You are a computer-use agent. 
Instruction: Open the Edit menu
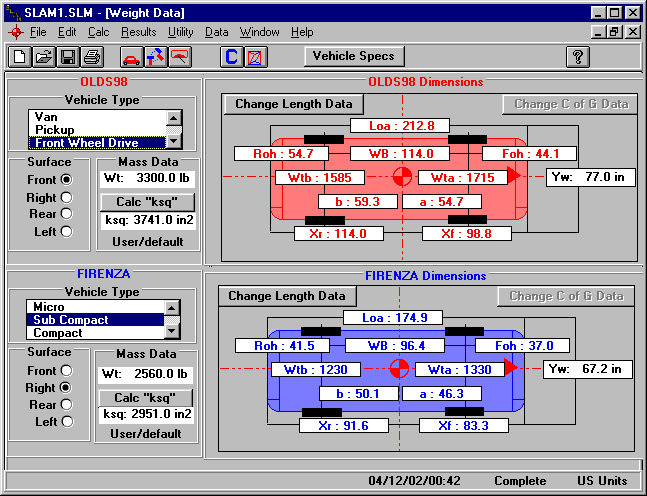click(x=67, y=32)
